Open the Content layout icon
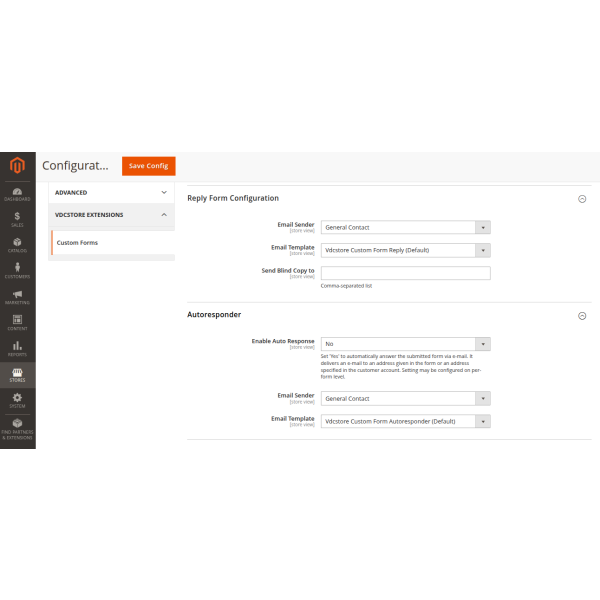 (x=17, y=323)
